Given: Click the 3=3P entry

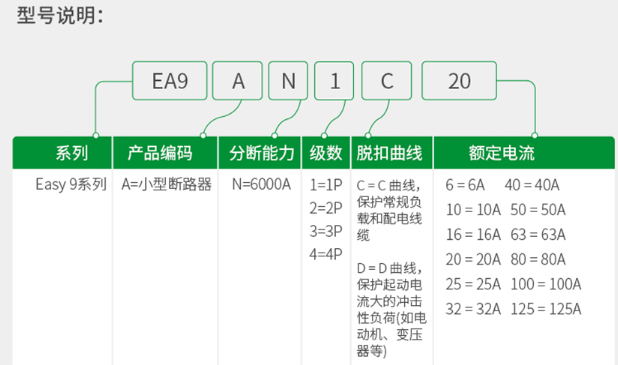Looking at the screenshot, I should (326, 231).
